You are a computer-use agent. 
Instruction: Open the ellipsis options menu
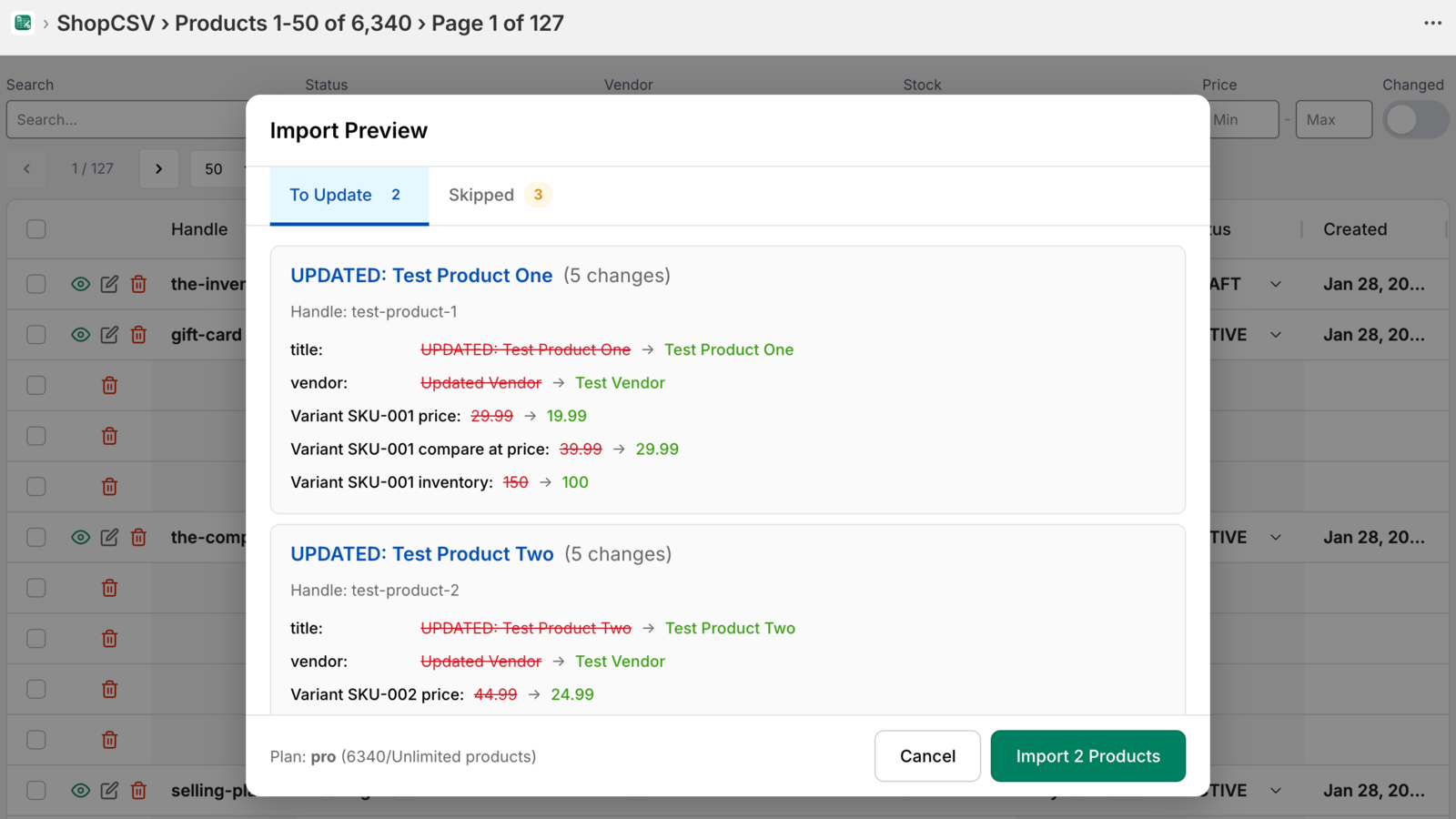point(1431,23)
